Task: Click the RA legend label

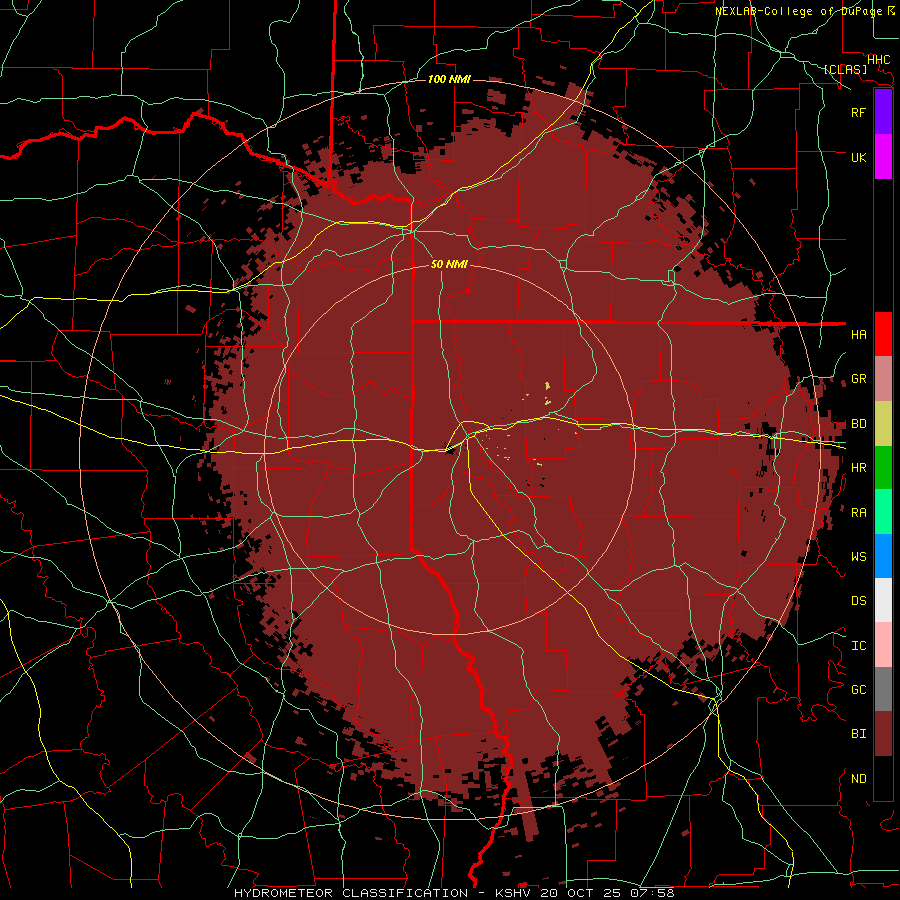Action: pyautogui.click(x=858, y=513)
